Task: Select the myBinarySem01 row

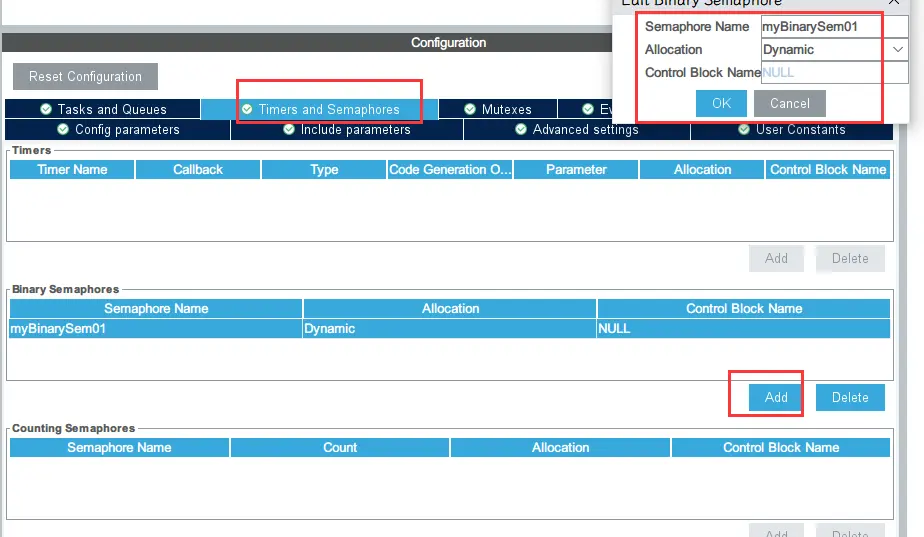Action: click(x=156, y=328)
